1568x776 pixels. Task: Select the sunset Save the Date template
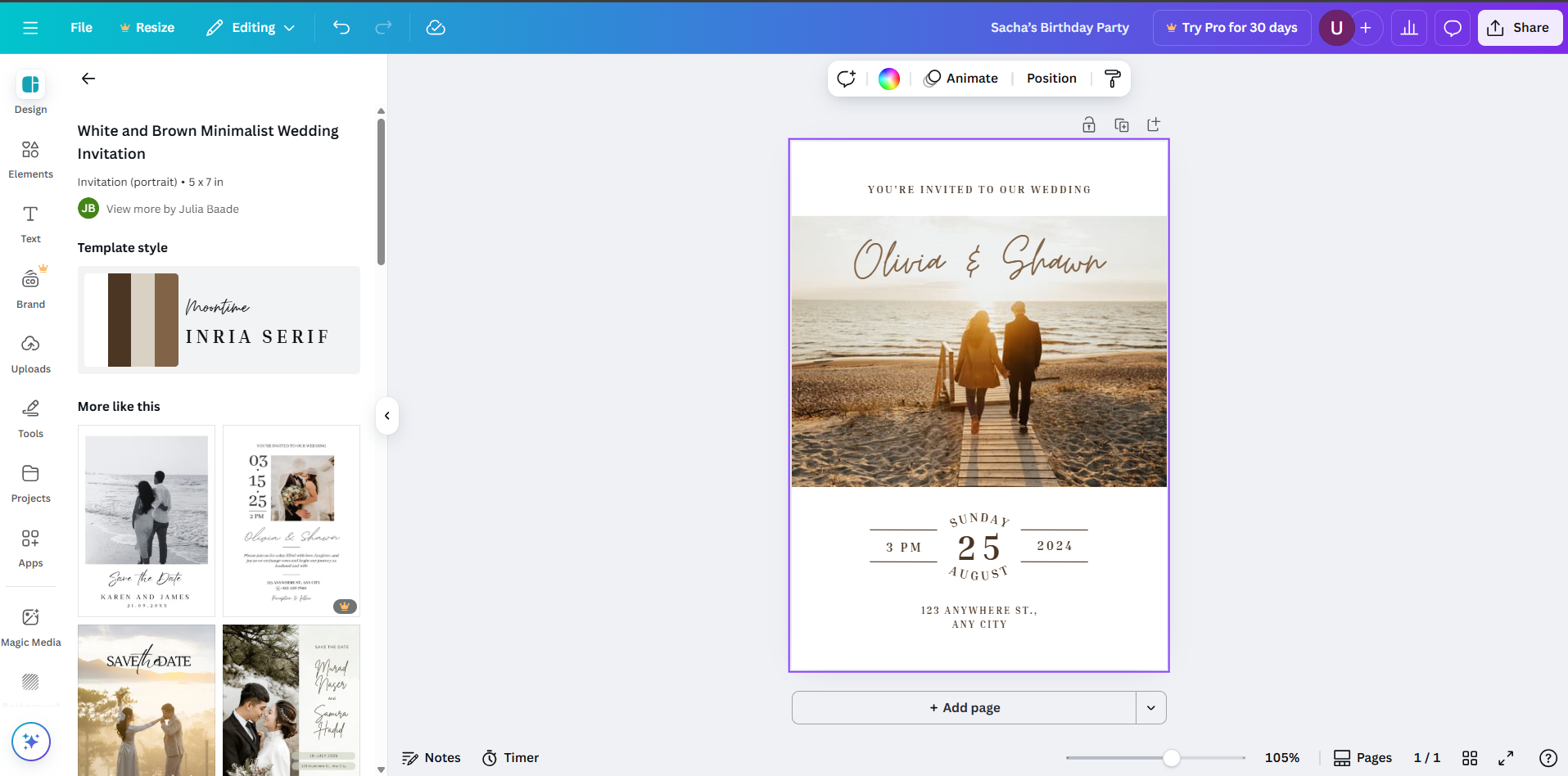coord(147,701)
